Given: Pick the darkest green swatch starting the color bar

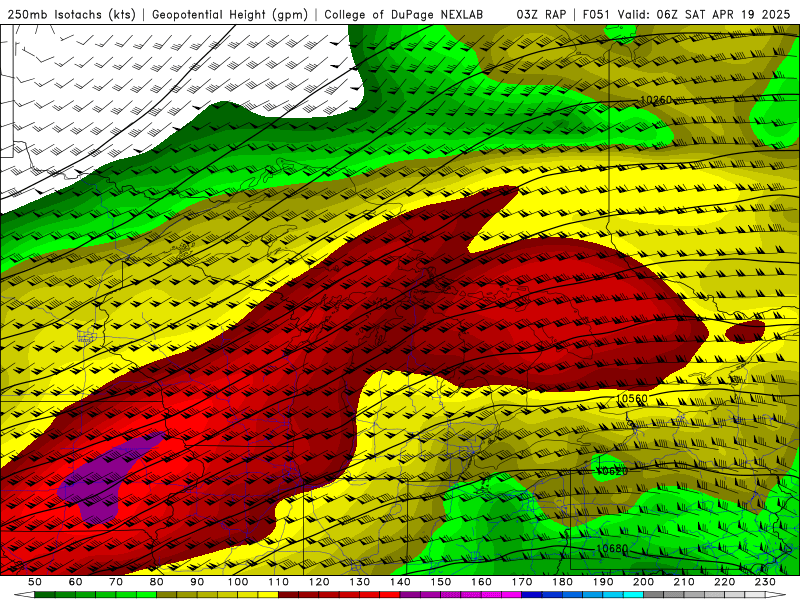Looking at the screenshot, I should pos(45,594).
